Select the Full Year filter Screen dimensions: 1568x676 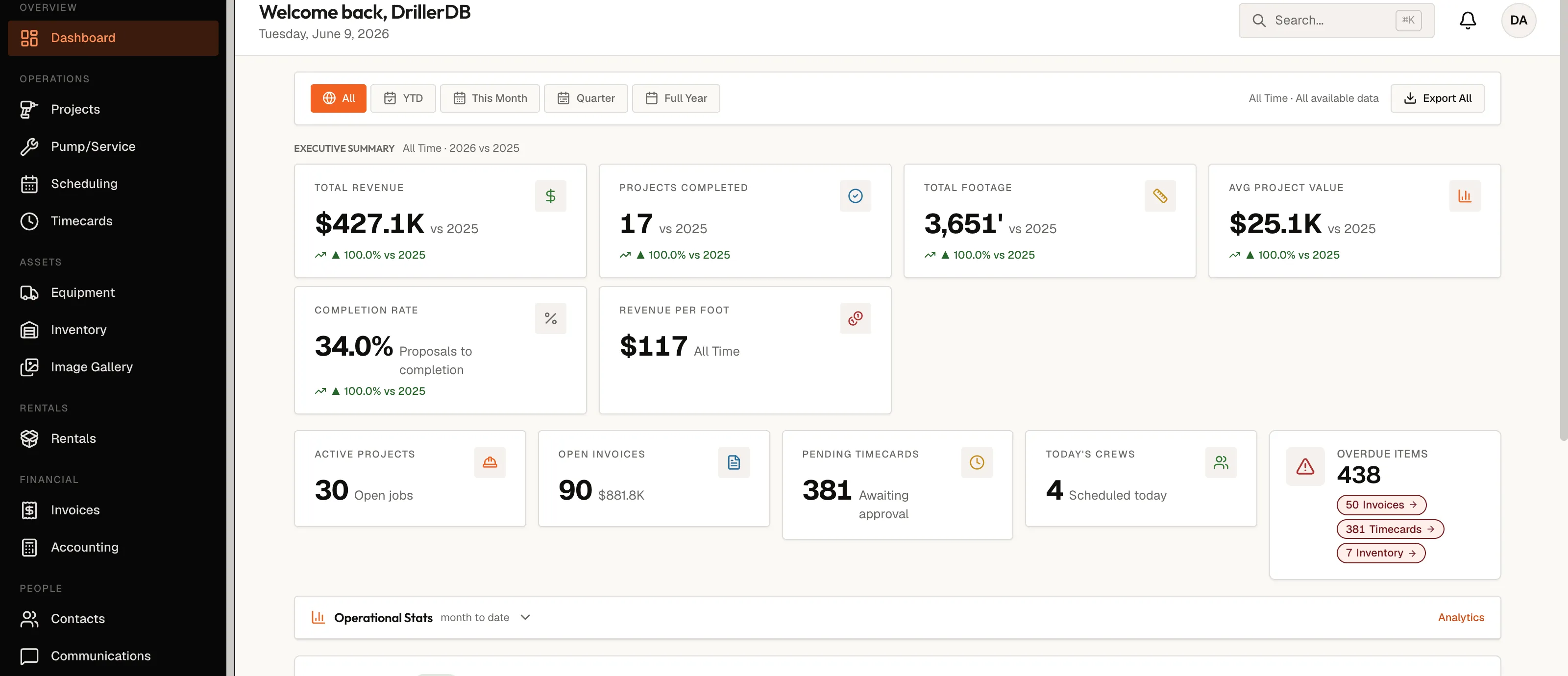point(676,98)
